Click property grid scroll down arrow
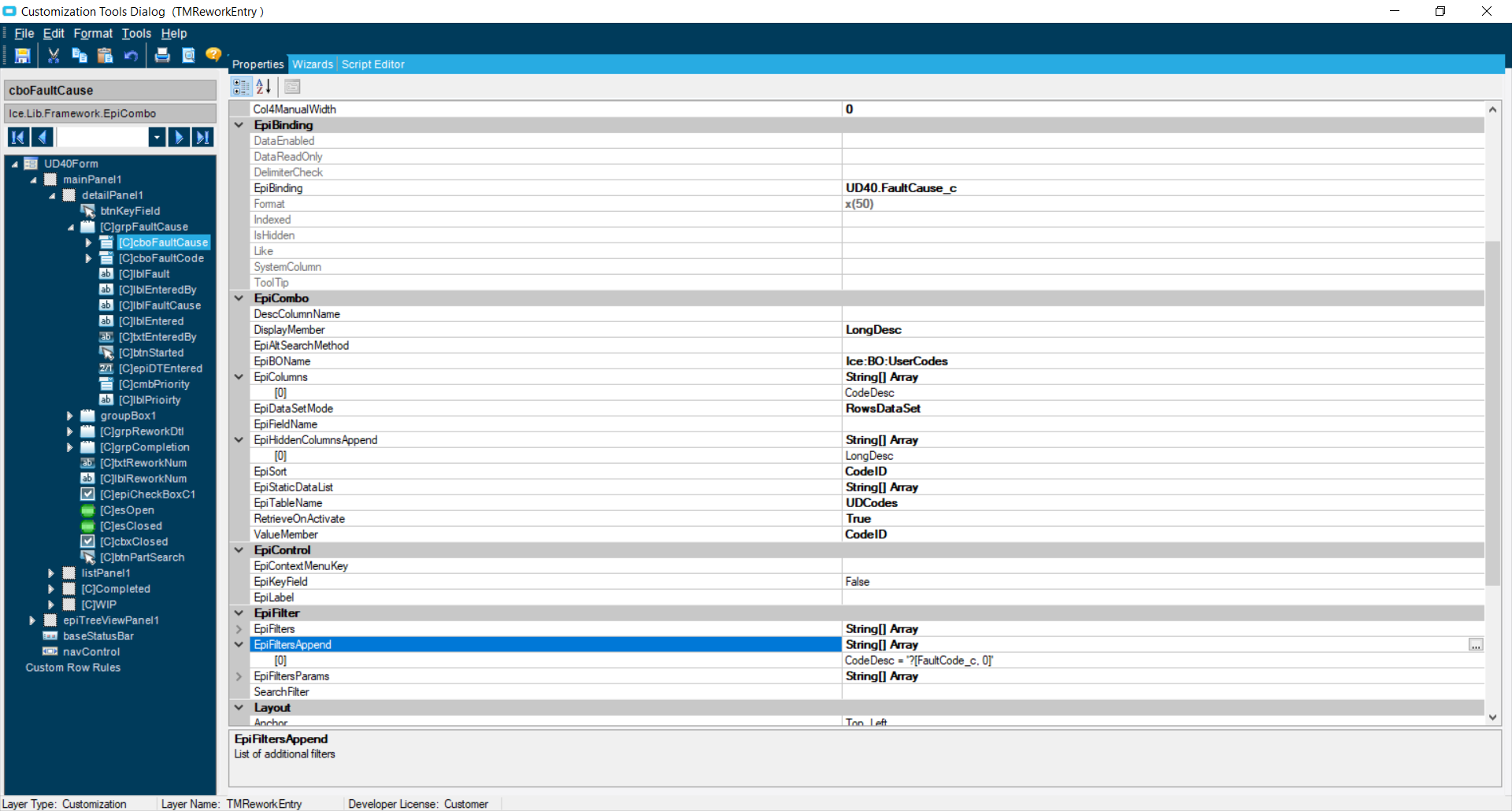This screenshot has width=1512, height=811. tap(1492, 717)
